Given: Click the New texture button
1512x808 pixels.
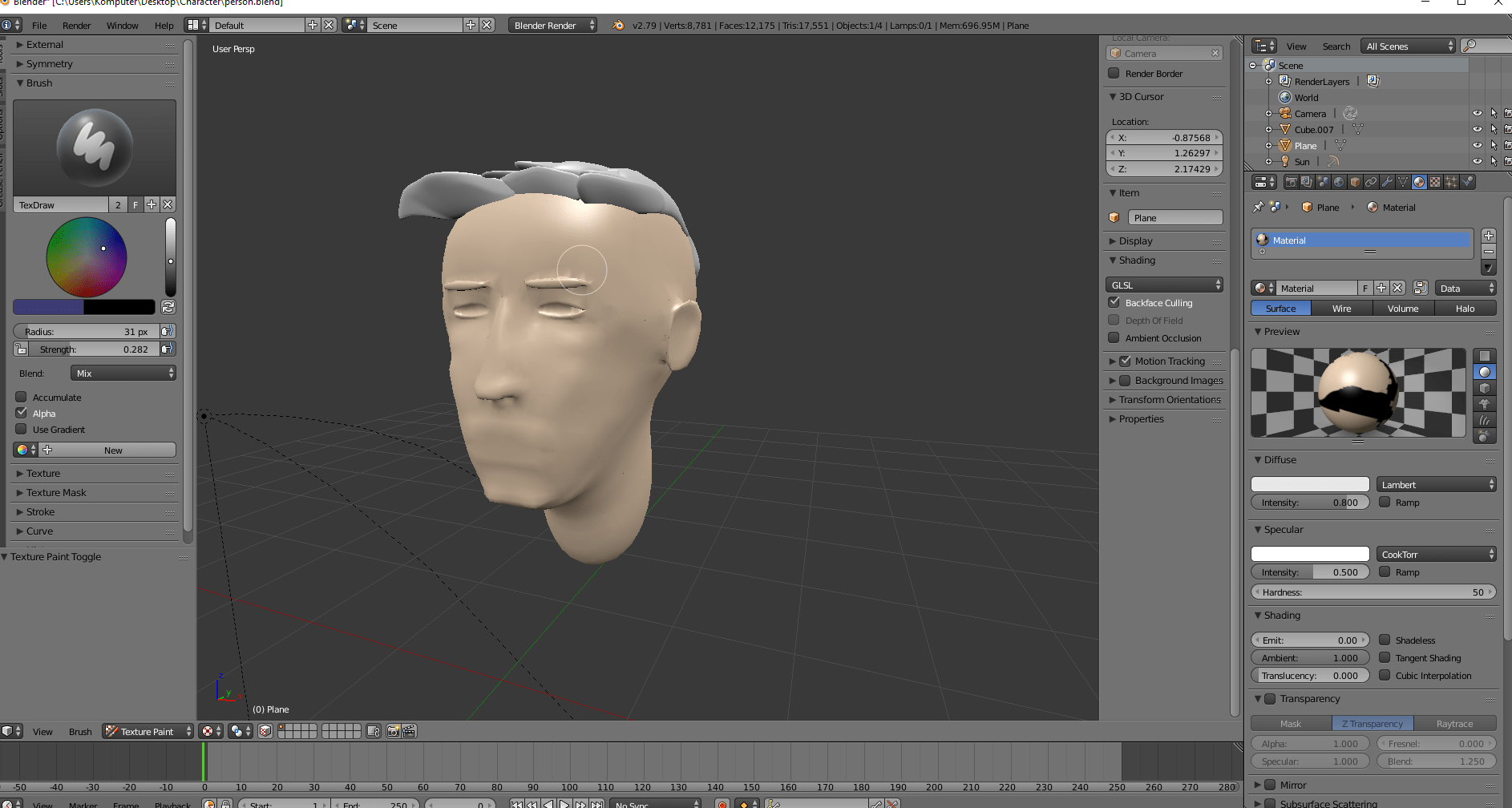Looking at the screenshot, I should 111,450.
